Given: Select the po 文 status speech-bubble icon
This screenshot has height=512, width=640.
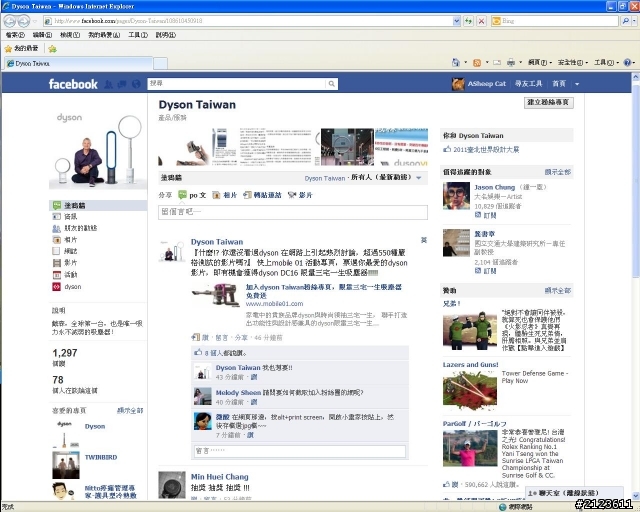Looking at the screenshot, I should pos(182,195).
